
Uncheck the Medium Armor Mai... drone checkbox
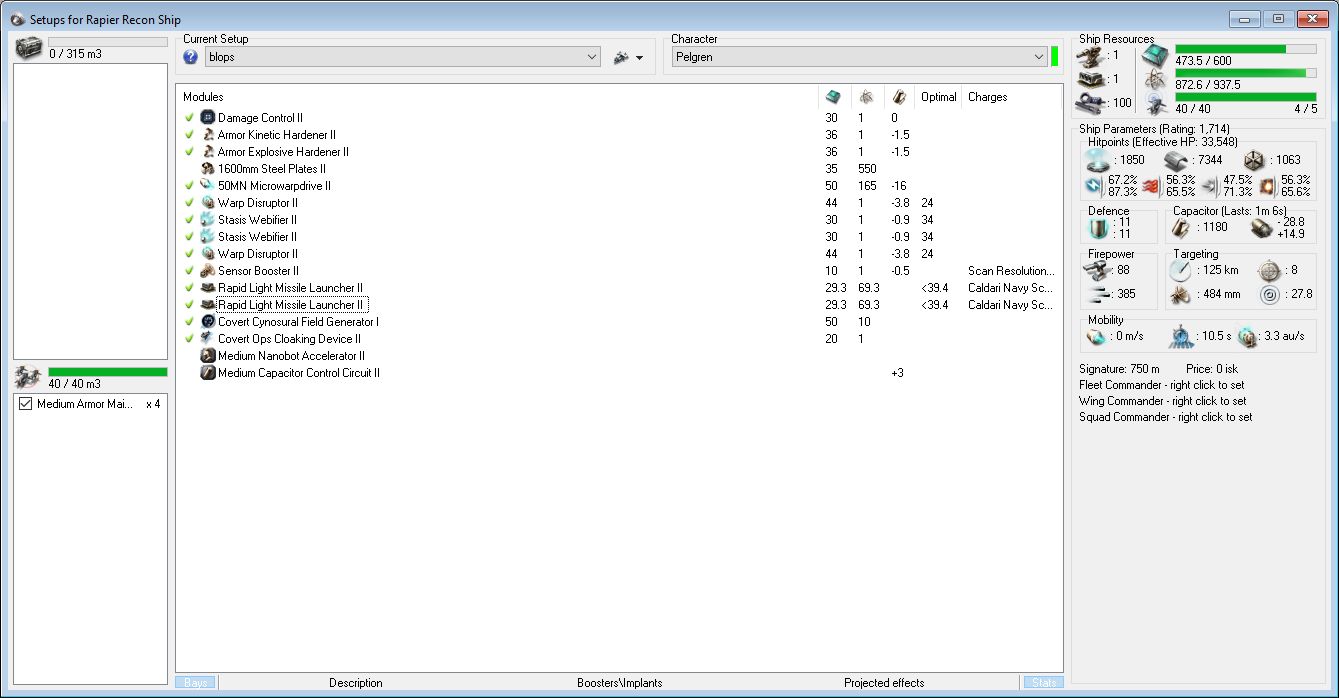point(25,404)
